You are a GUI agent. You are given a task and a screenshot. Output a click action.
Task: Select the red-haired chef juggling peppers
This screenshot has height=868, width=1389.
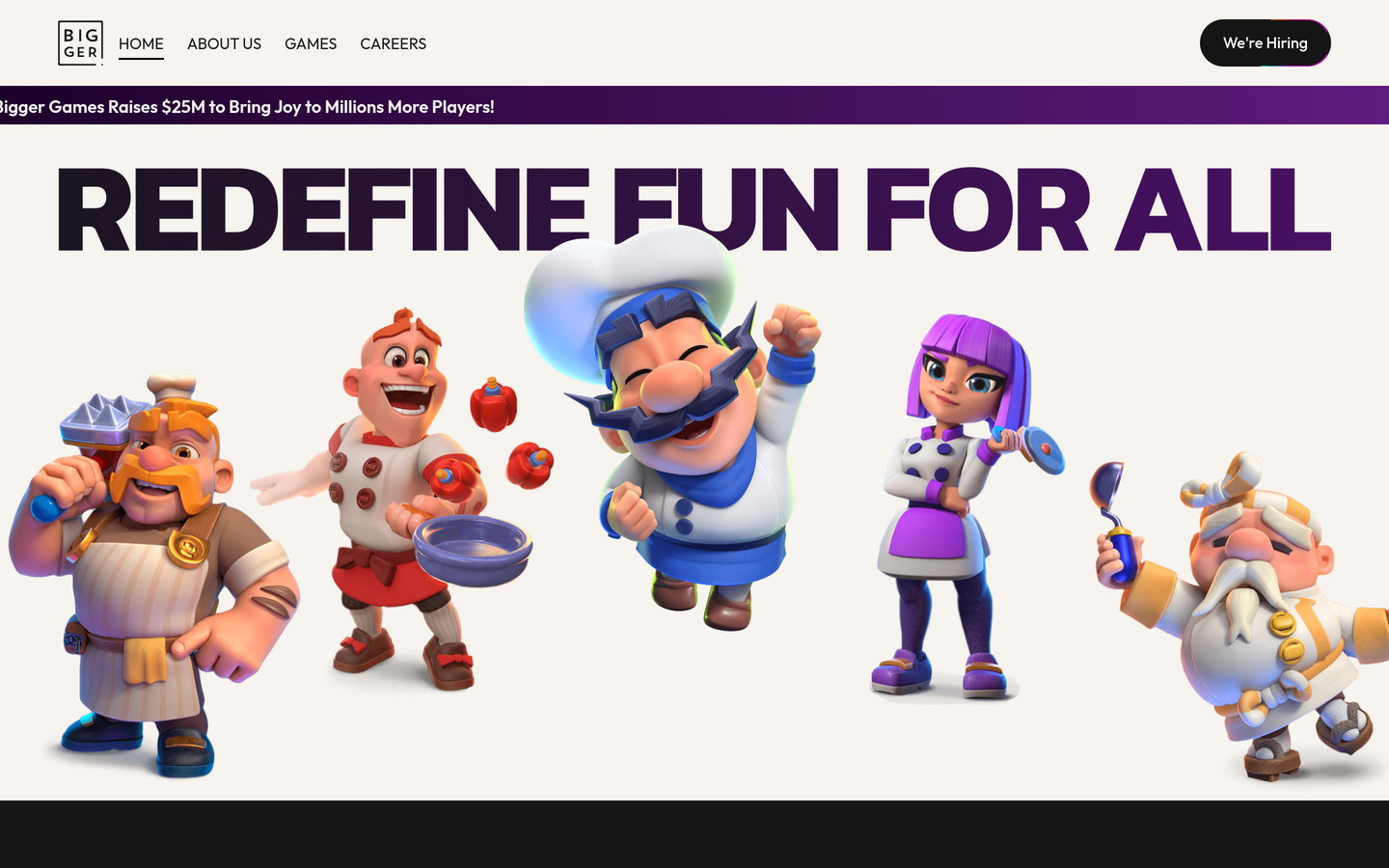400,497
